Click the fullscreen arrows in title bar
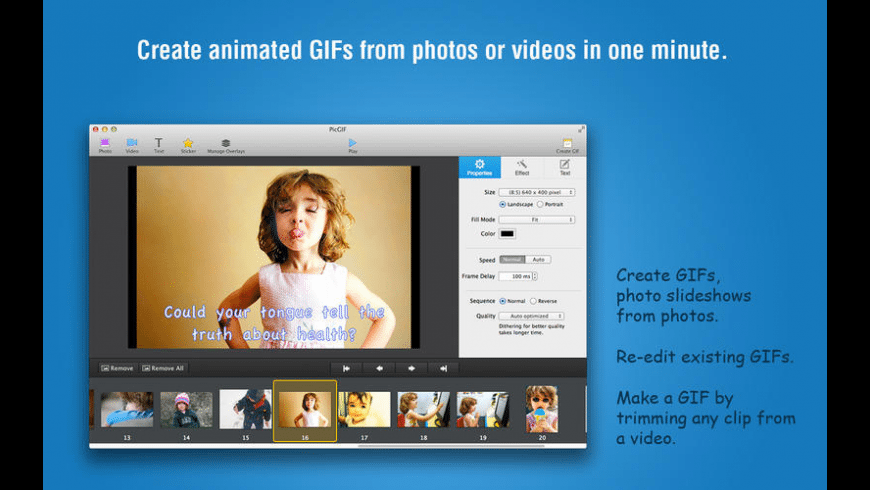 pos(581,129)
